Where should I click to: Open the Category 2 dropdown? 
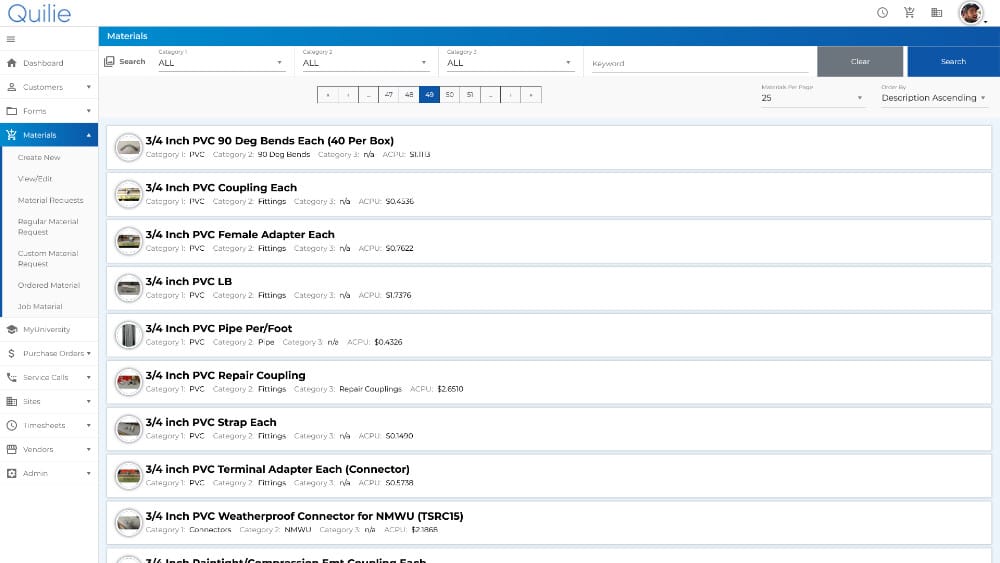pyautogui.click(x=365, y=62)
